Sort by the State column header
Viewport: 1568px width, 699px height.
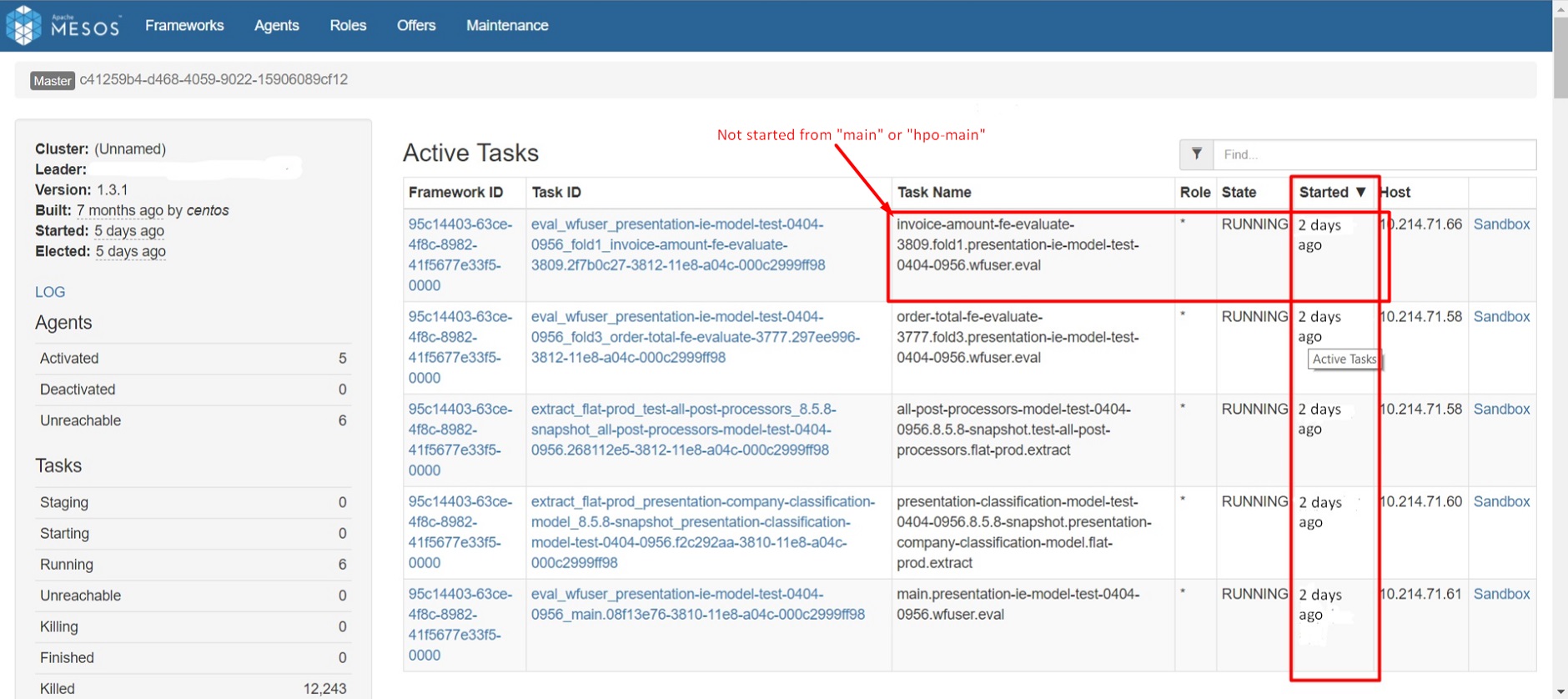[x=1239, y=192]
